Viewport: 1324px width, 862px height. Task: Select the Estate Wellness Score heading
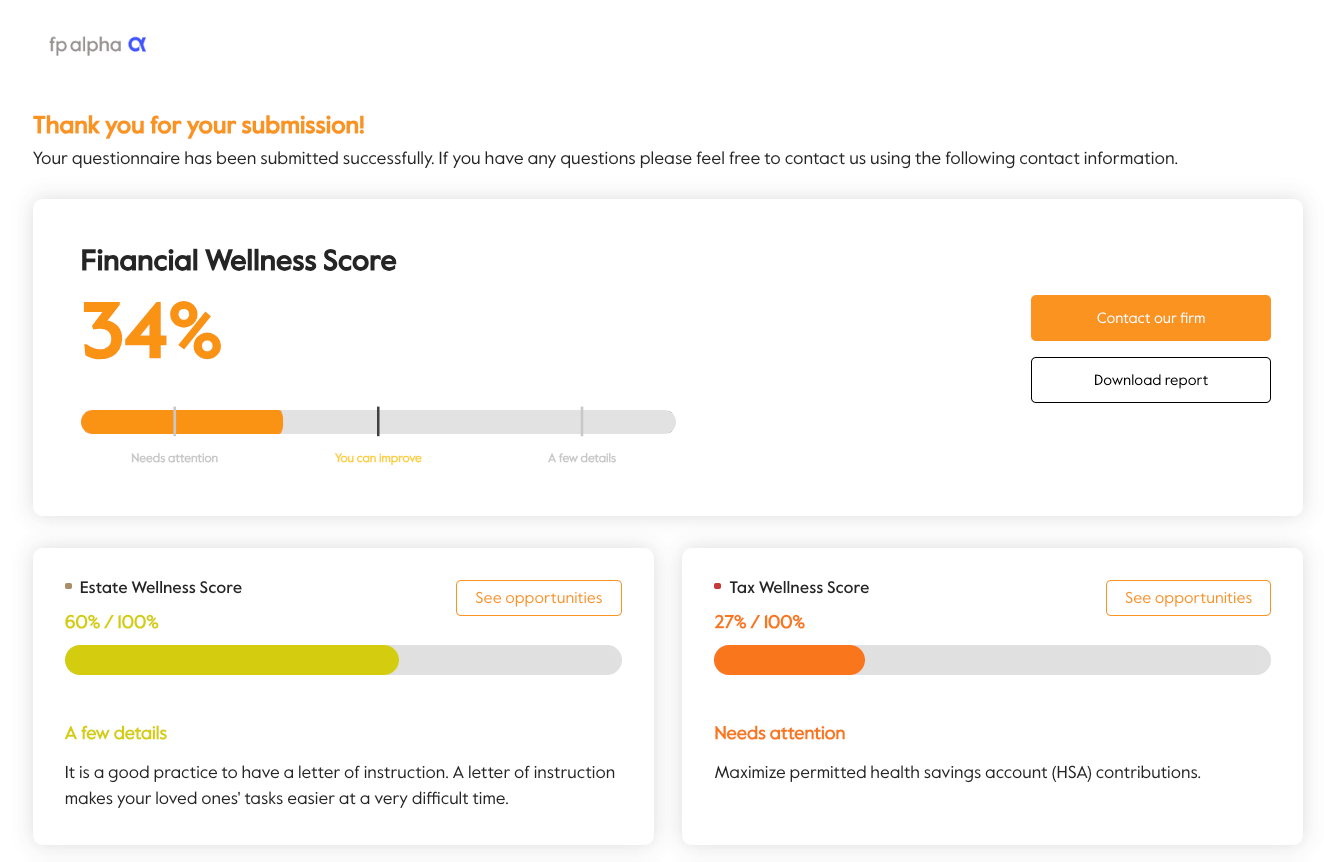pyautogui.click(x=161, y=587)
